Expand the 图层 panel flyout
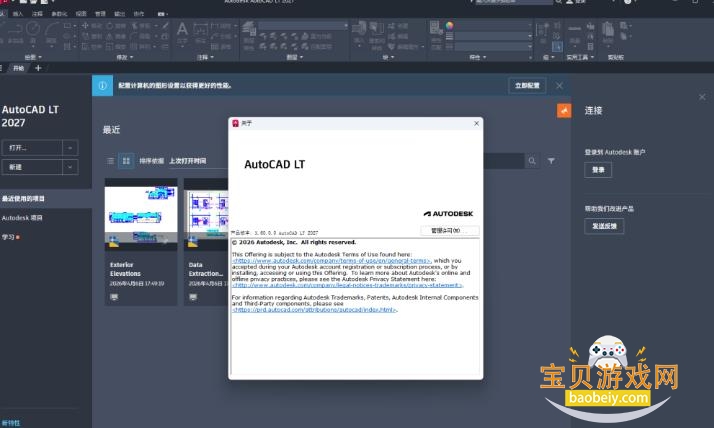 (294, 57)
